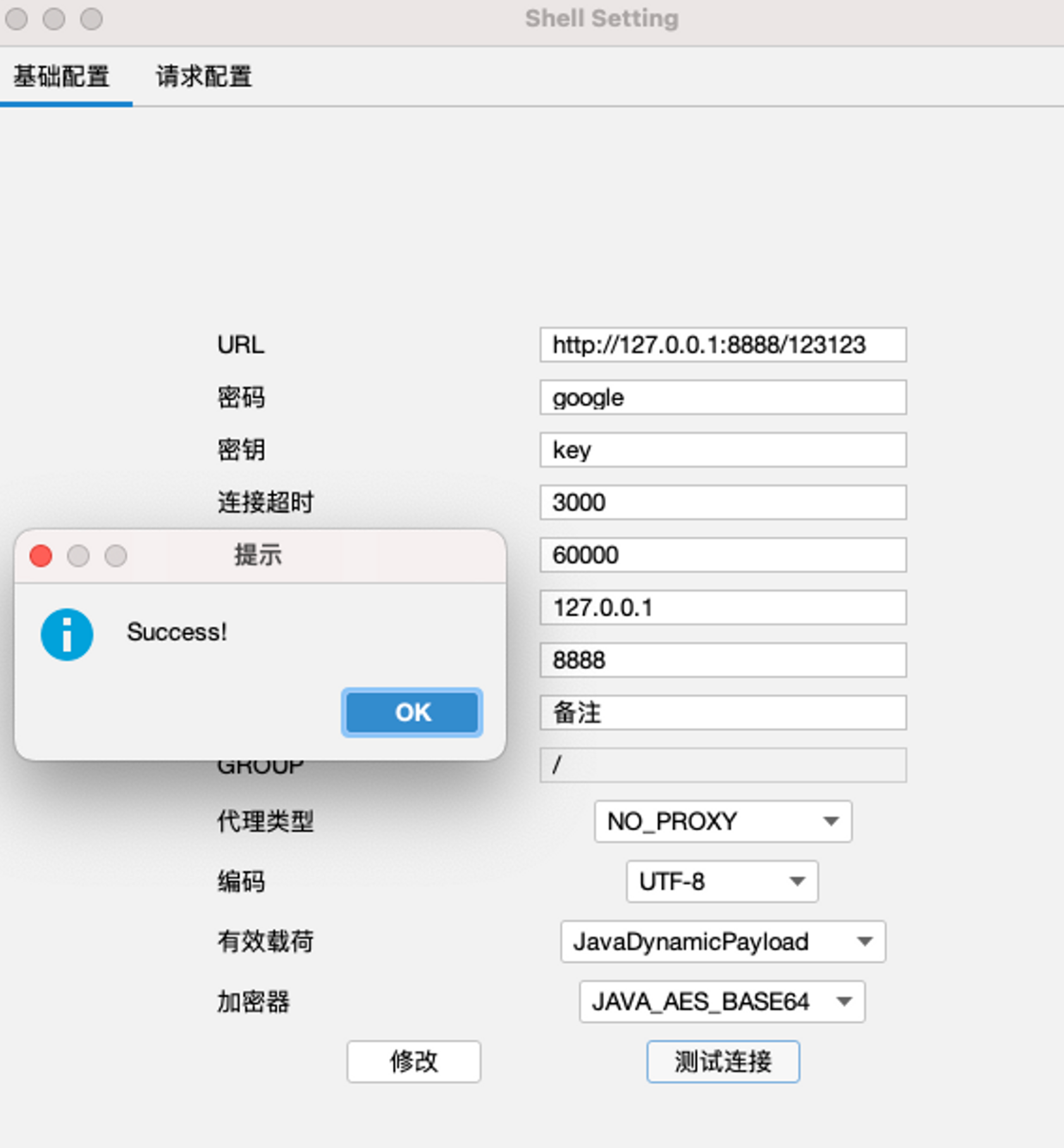Click the 测试连接 button

point(723,1061)
